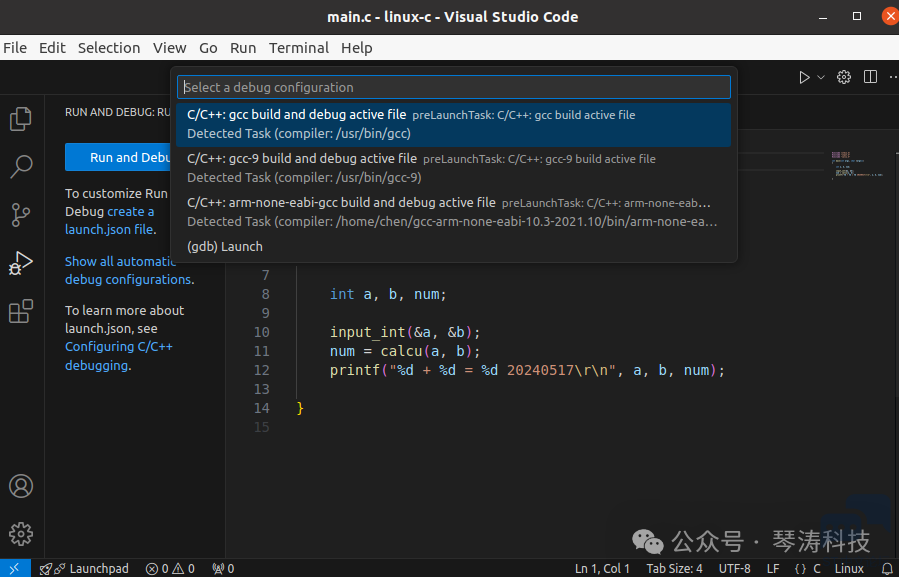Open the Selection menu
The image size is (899, 577).
point(109,48)
